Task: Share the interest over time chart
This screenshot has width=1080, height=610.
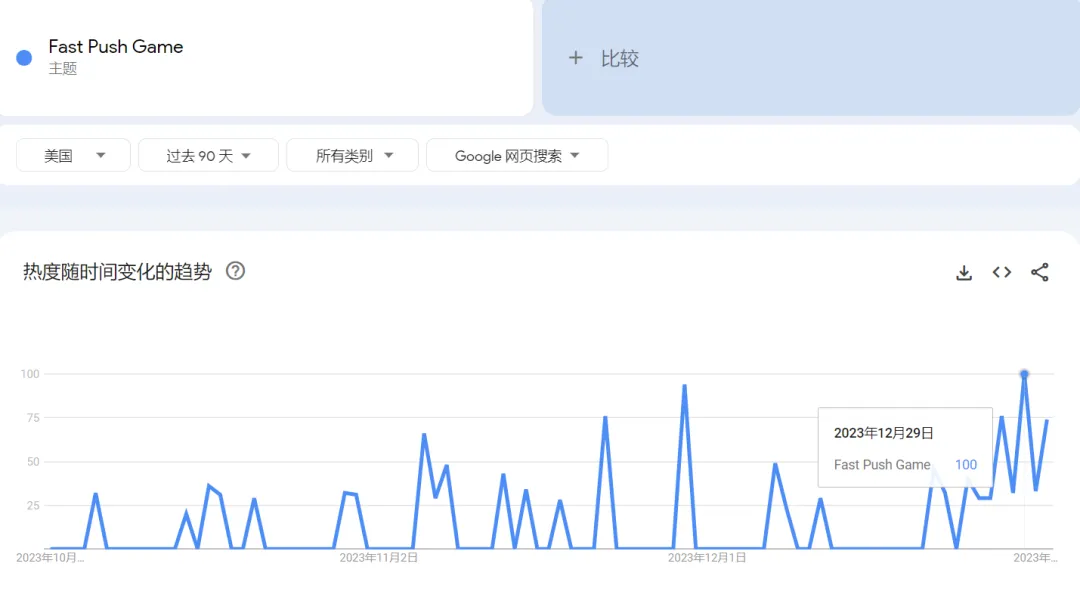Action: (1039, 273)
